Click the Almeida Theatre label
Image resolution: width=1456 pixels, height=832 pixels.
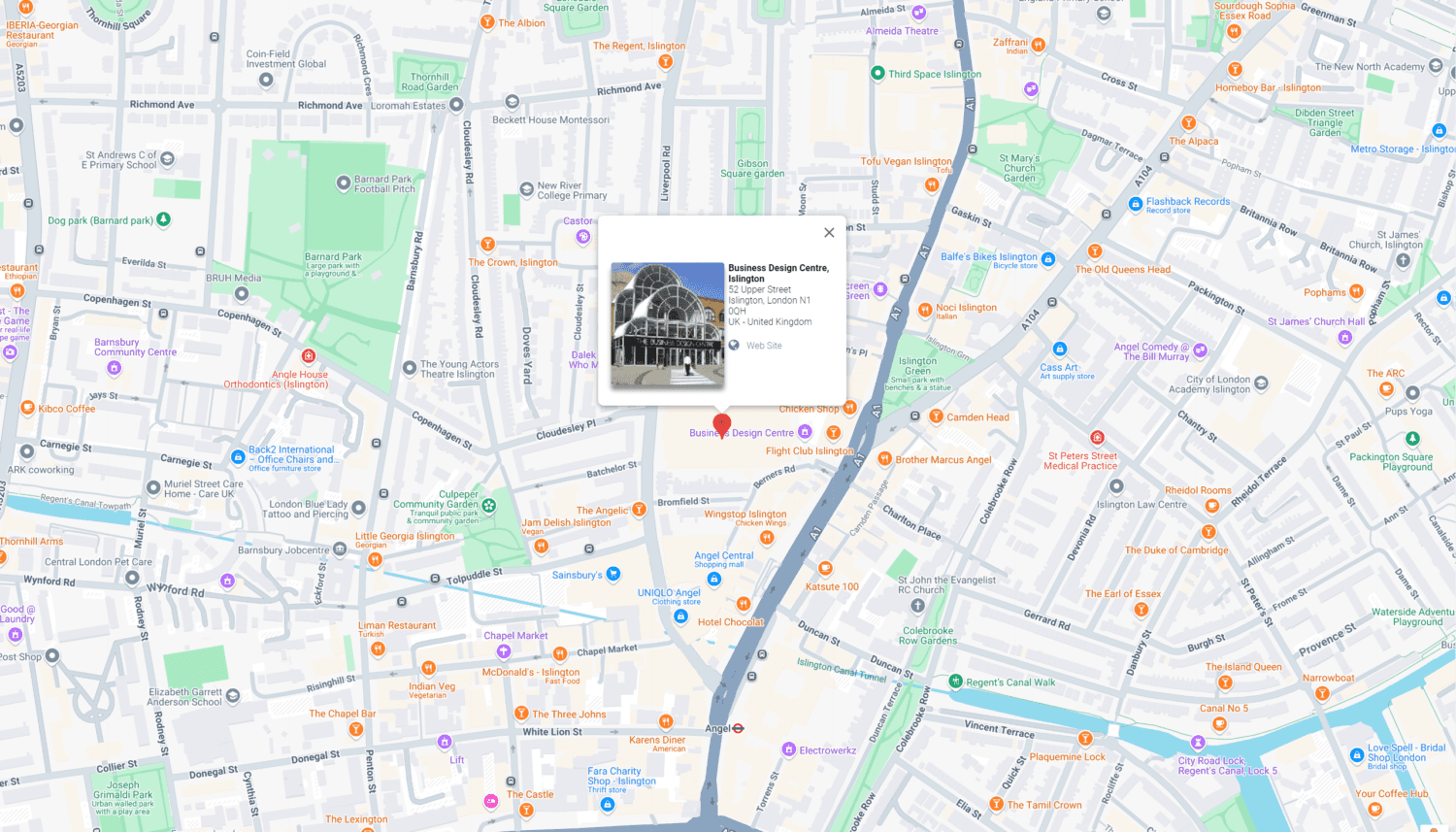902,31
